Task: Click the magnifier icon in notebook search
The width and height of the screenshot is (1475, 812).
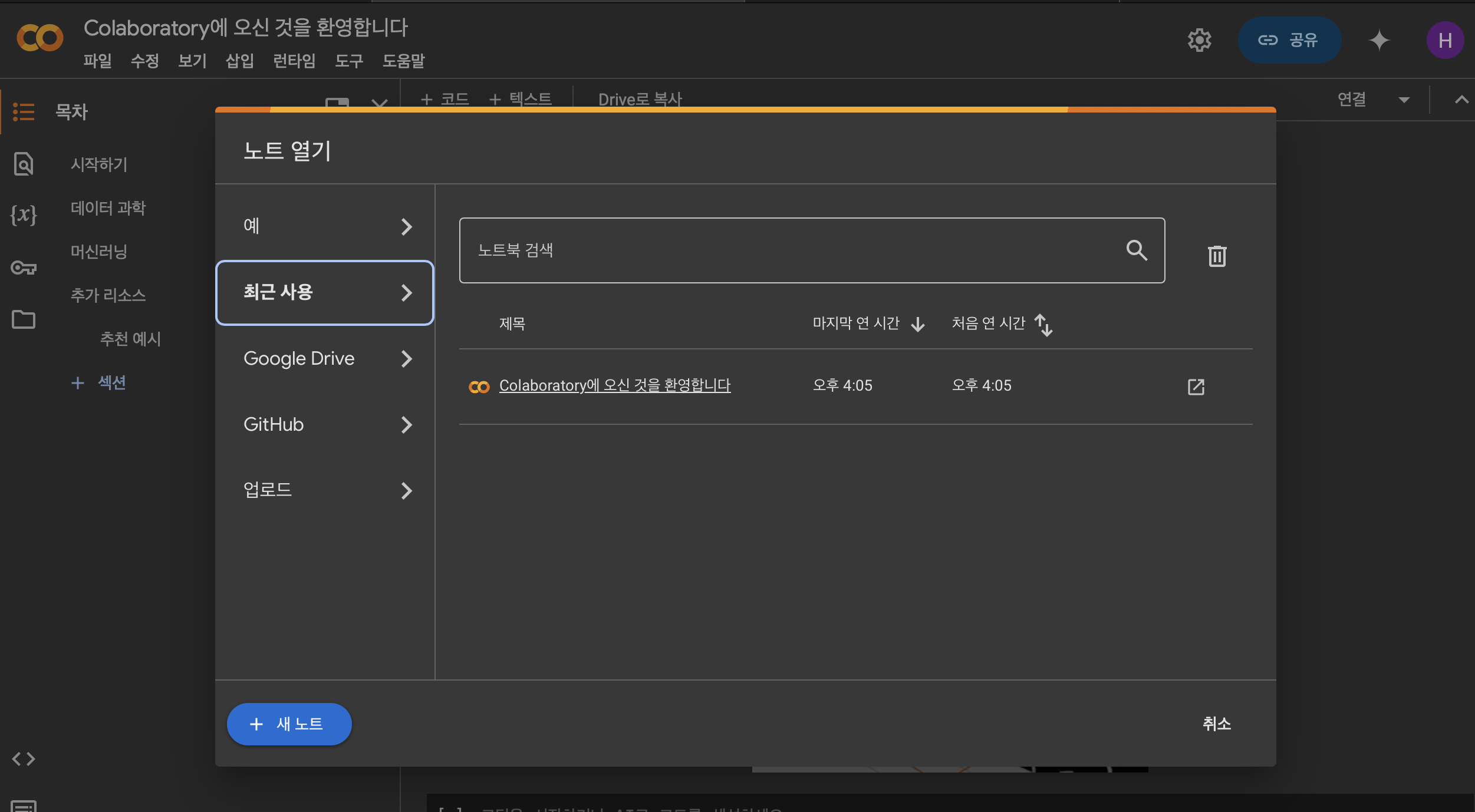Action: 1136,250
